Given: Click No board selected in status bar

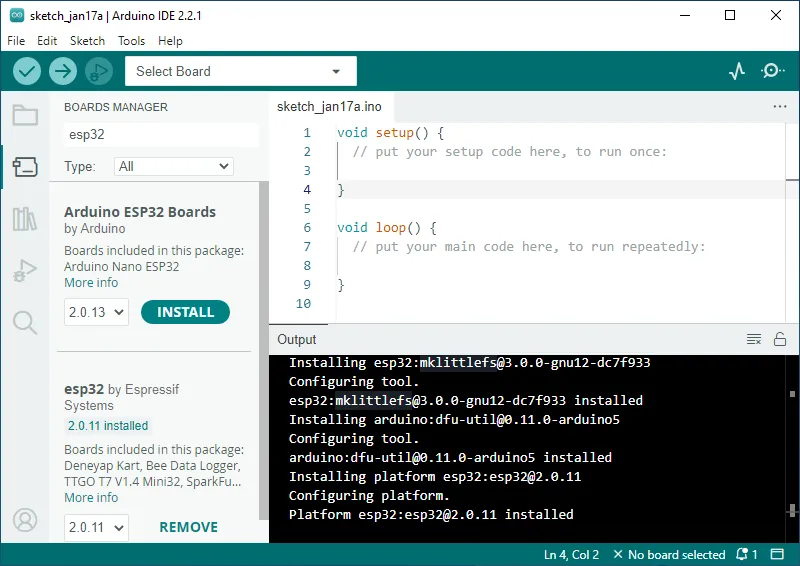Looking at the screenshot, I should click(x=669, y=554).
